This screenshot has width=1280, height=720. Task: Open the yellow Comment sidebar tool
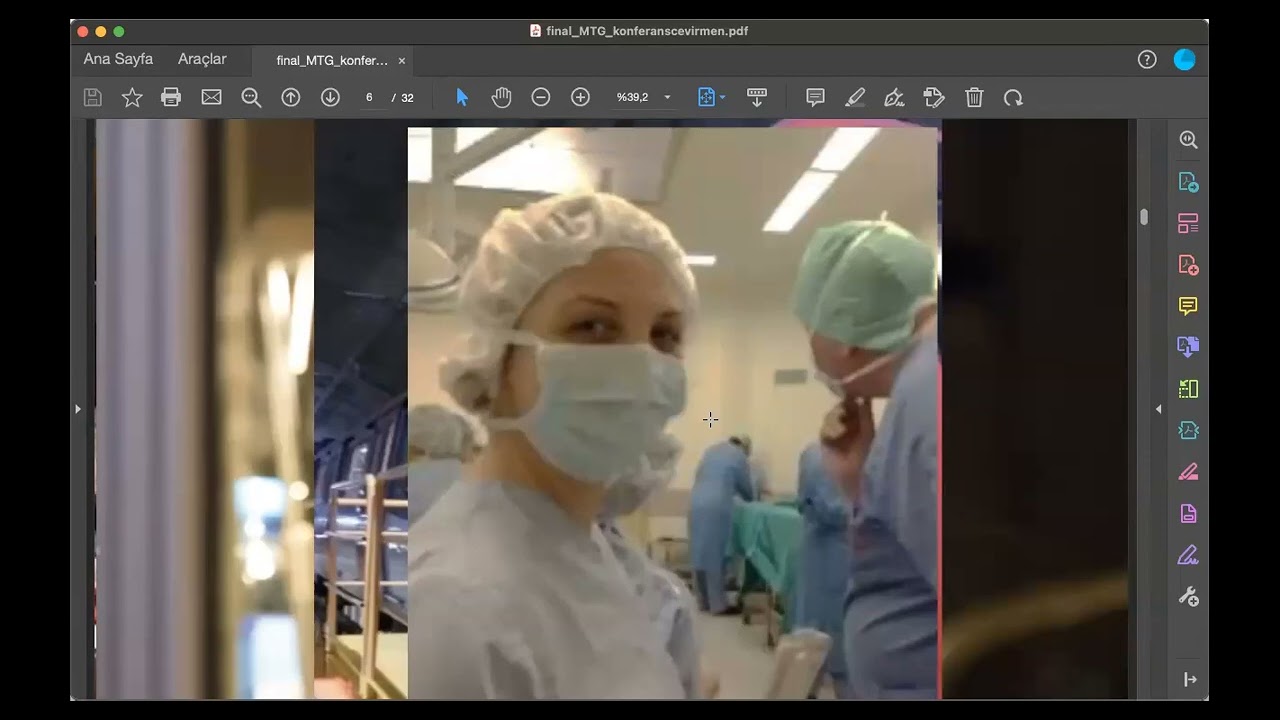[1188, 306]
